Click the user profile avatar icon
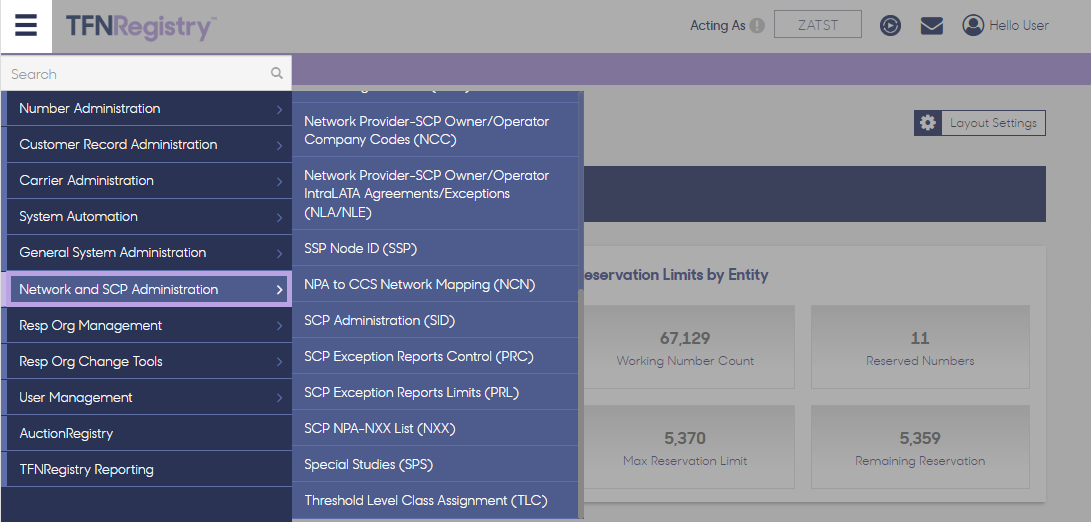The width and height of the screenshot is (1091, 522). [973, 26]
